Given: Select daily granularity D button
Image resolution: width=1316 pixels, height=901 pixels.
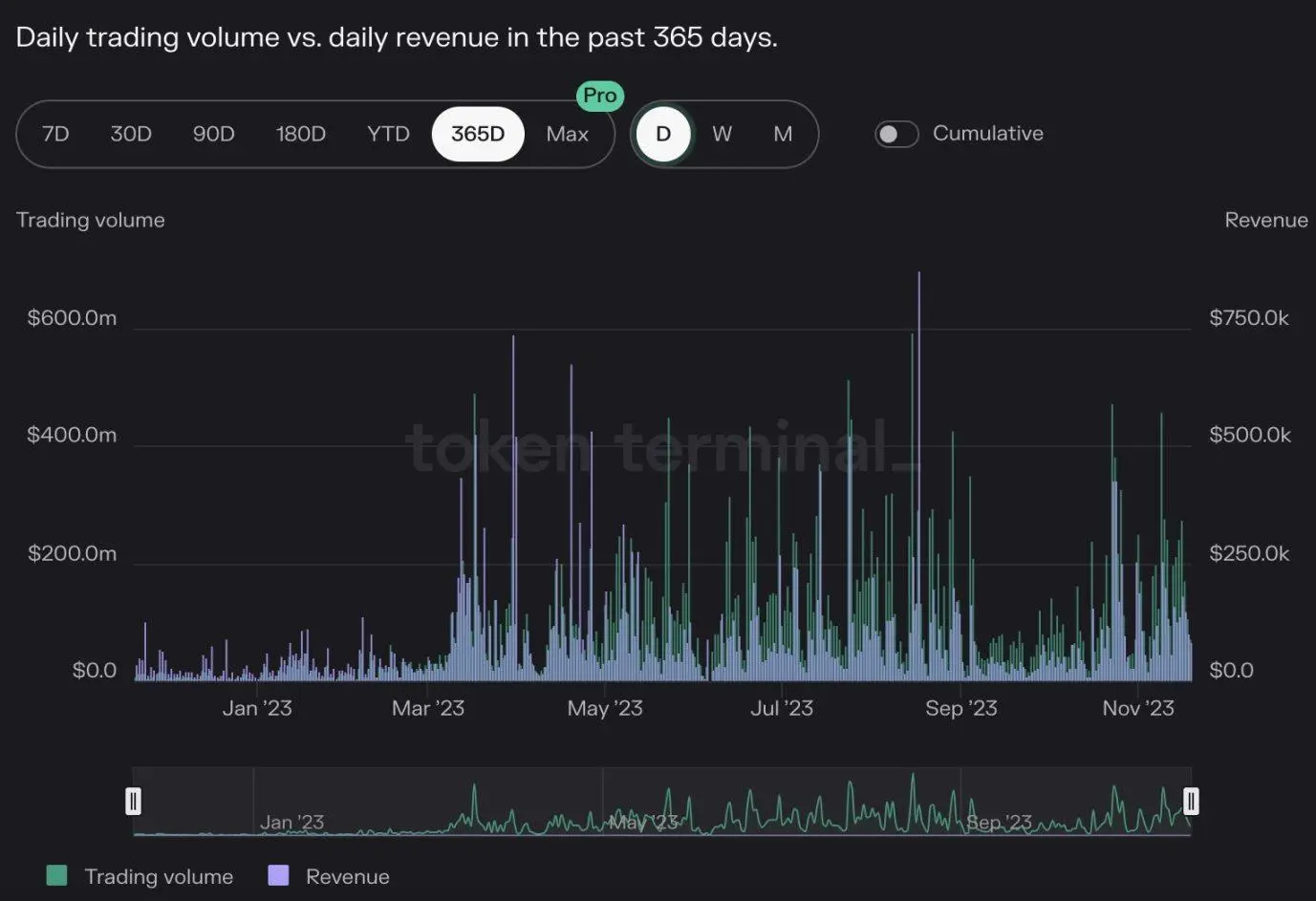Looking at the screenshot, I should pyautogui.click(x=663, y=134).
